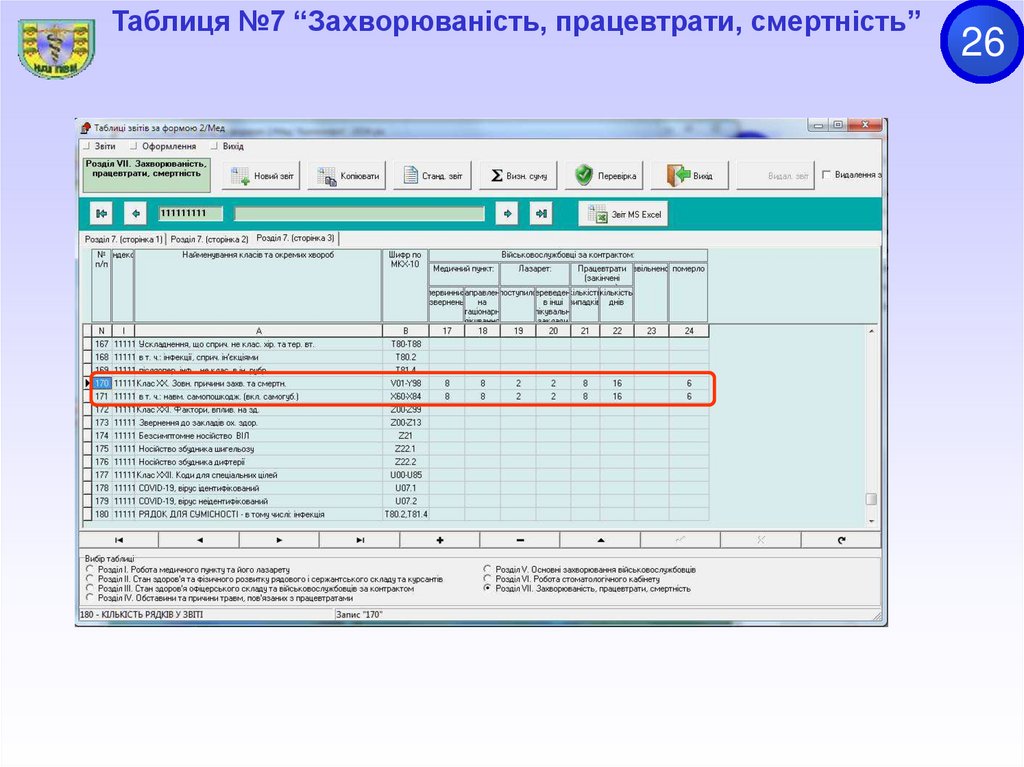
Task: Select row 174 Безсимптомне носійство ВІЛ
Action: [x=396, y=436]
